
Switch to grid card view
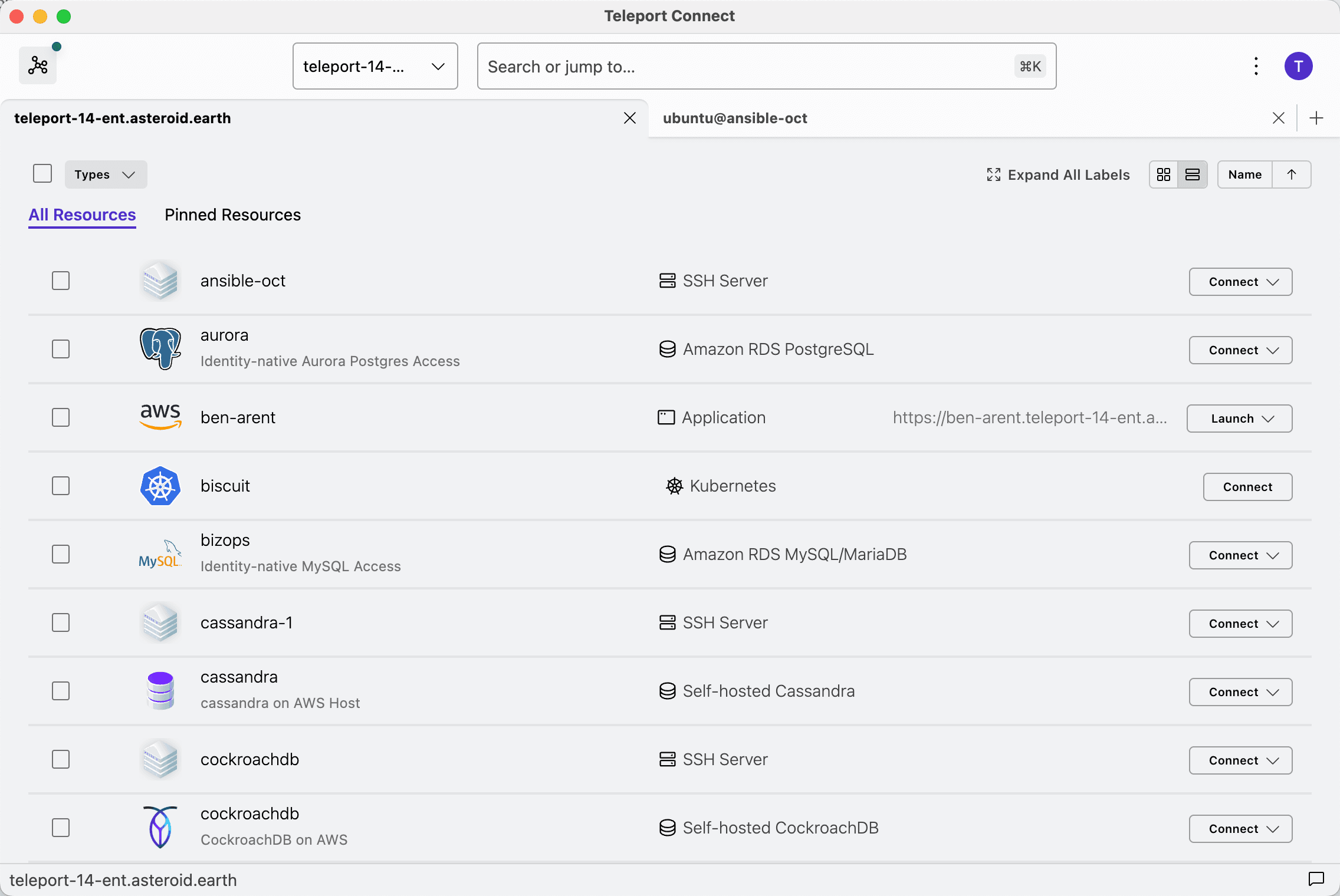tap(1164, 174)
